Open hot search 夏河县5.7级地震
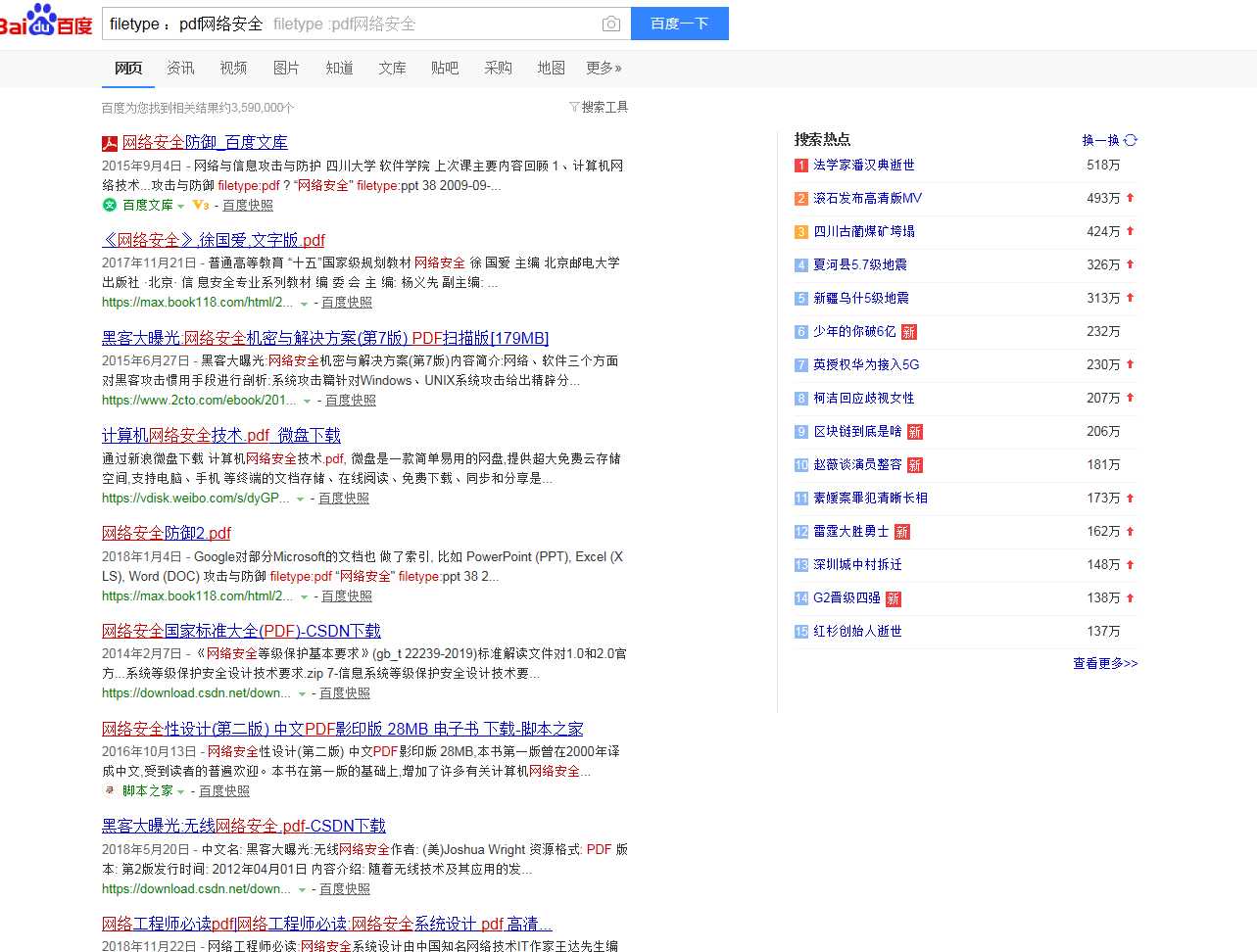Viewport: 1257px width, 952px height. click(x=860, y=264)
